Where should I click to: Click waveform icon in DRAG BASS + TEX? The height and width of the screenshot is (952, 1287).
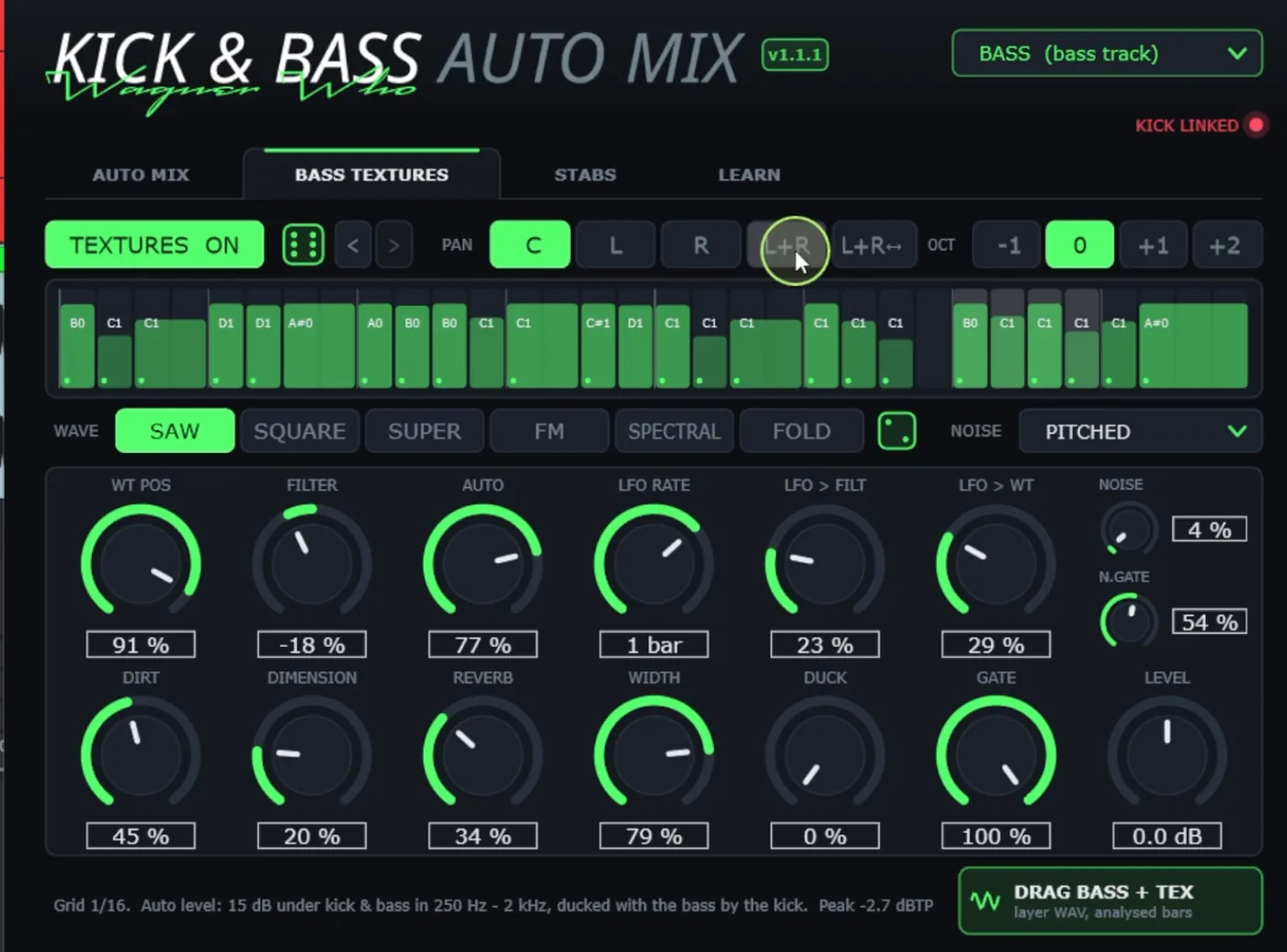coord(985,901)
